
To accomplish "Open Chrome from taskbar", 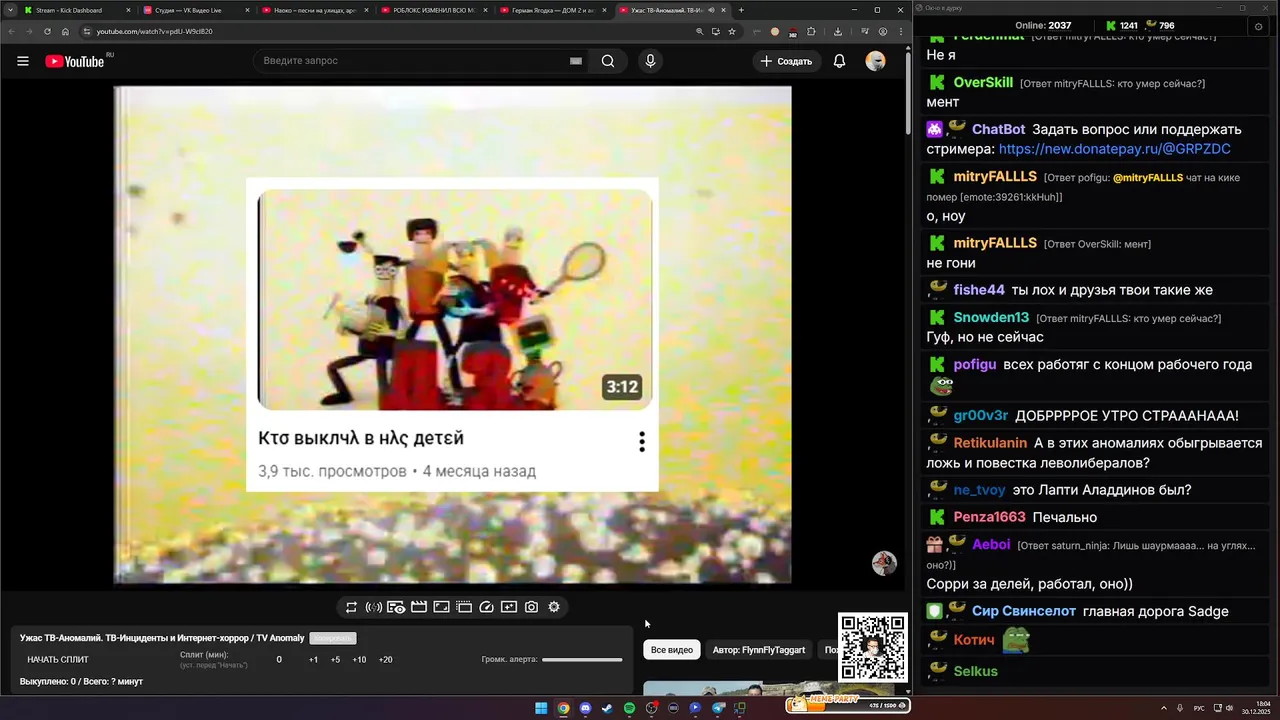I will point(563,708).
